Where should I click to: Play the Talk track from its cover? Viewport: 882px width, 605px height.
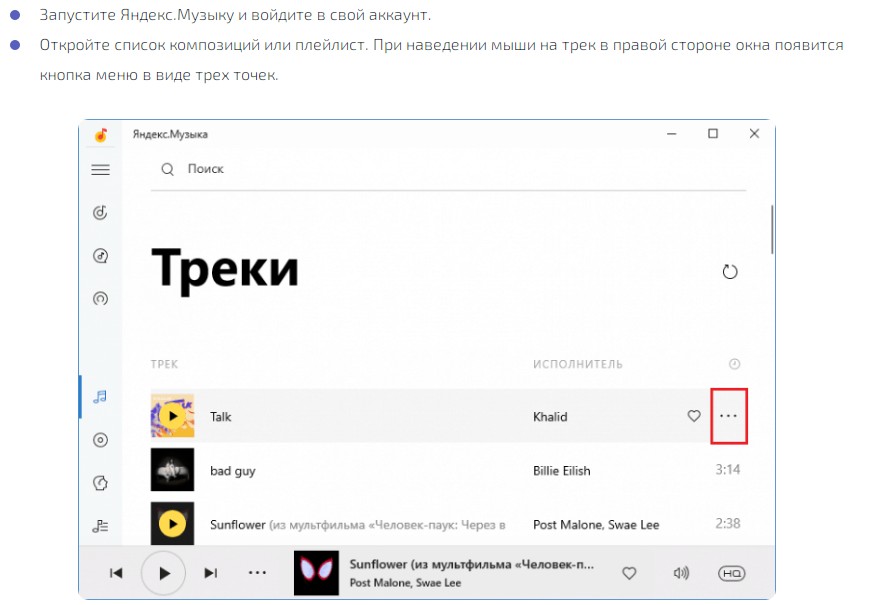pyautogui.click(x=173, y=416)
